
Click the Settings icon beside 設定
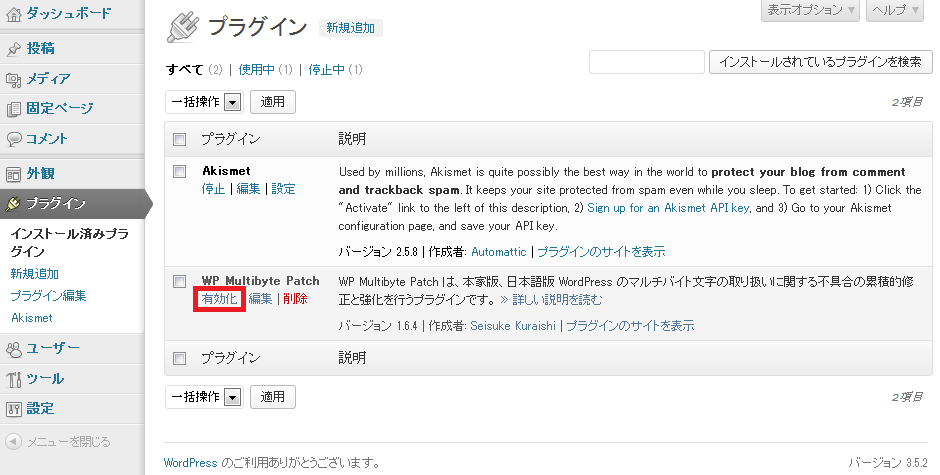pos(13,409)
